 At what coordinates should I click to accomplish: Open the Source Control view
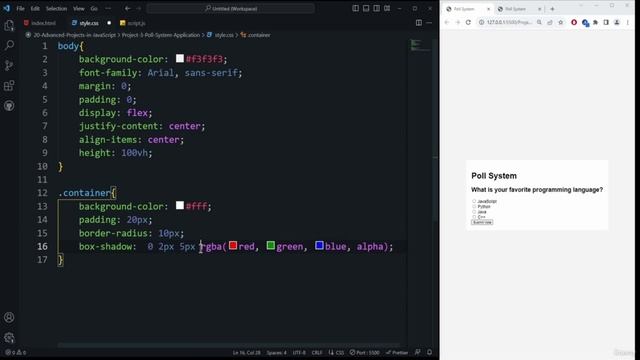(9, 65)
